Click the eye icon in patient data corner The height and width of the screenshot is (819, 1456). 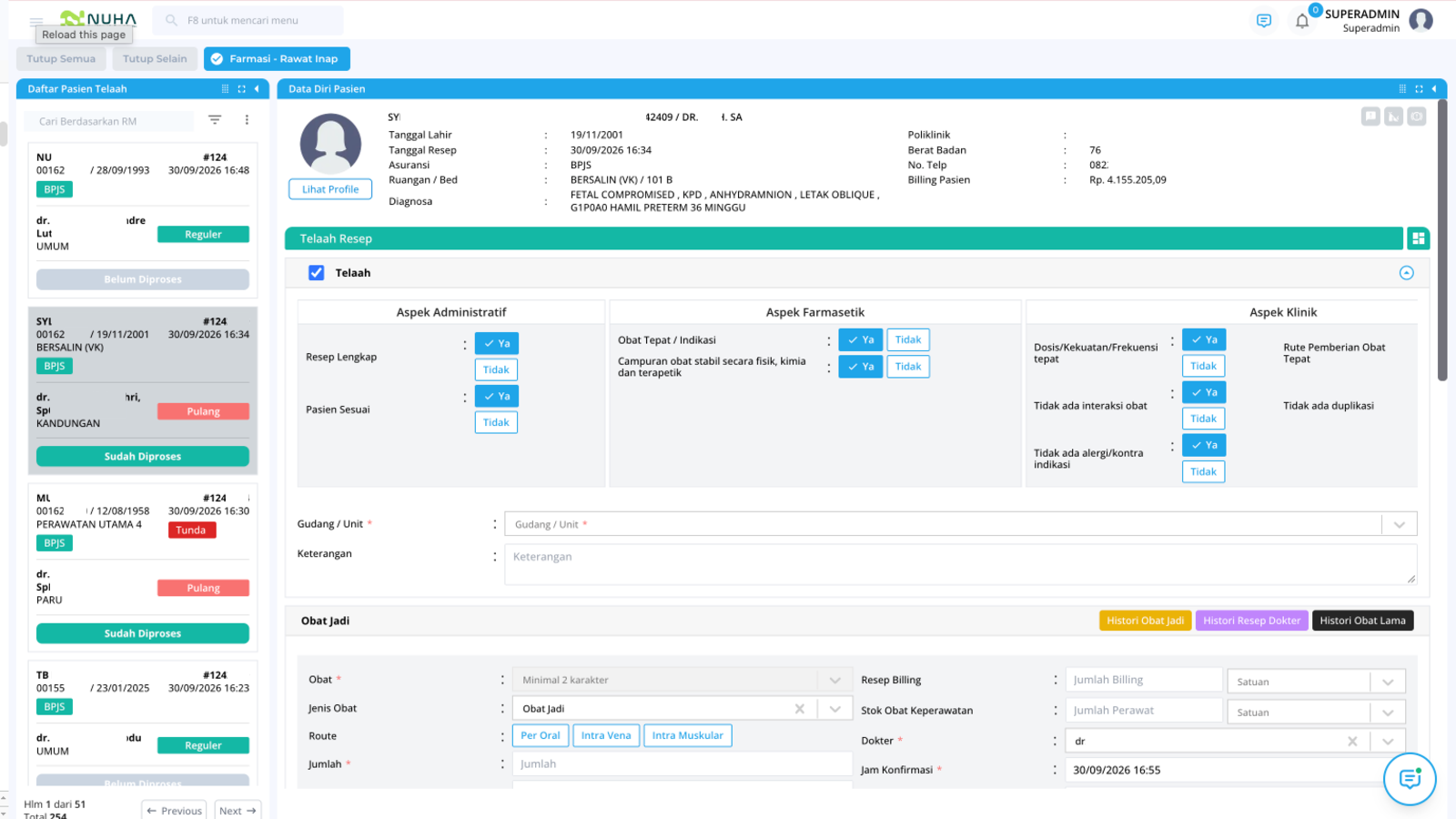[x=1417, y=116]
